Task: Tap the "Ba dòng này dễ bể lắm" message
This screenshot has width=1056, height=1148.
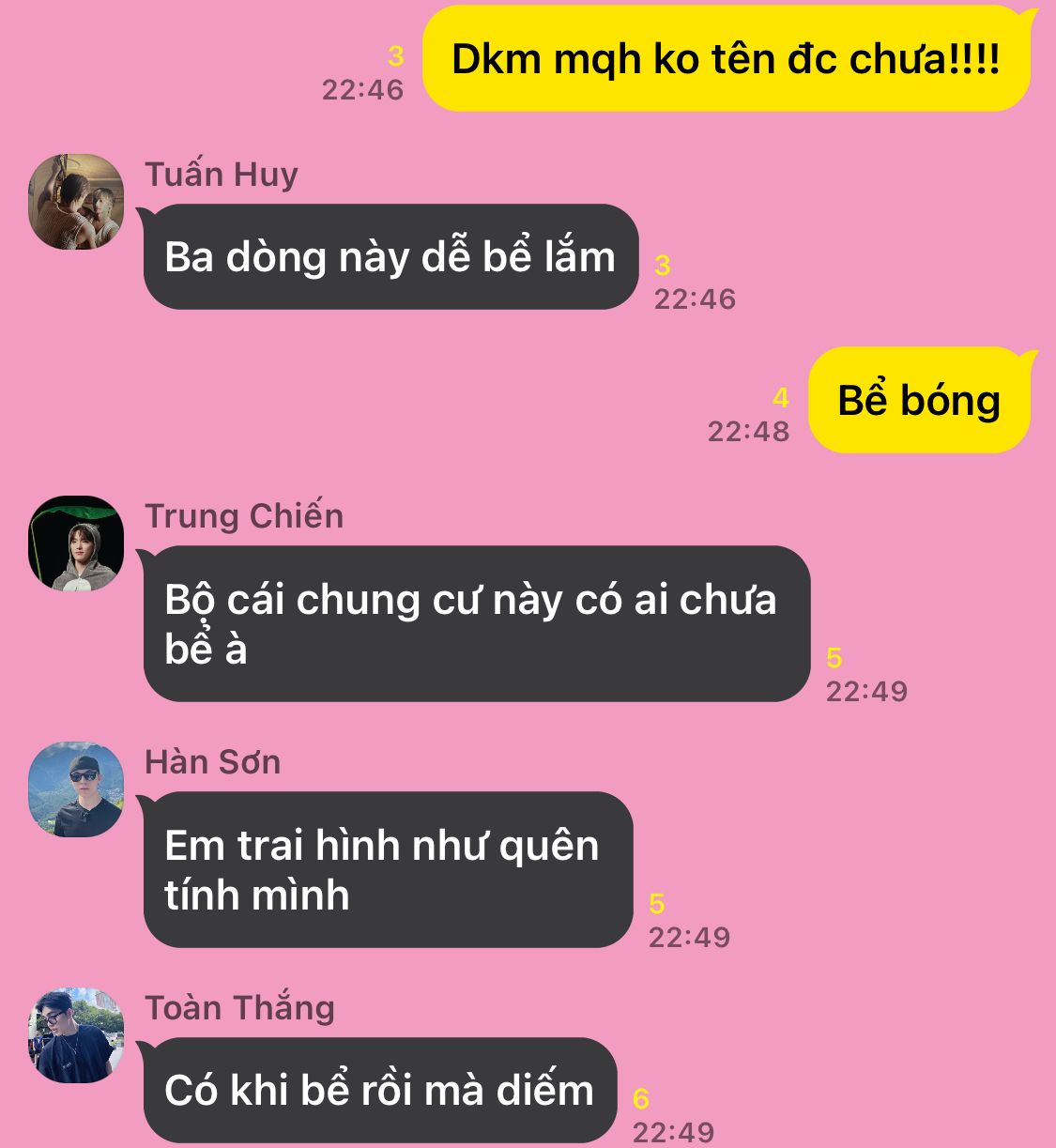Action: [390, 257]
